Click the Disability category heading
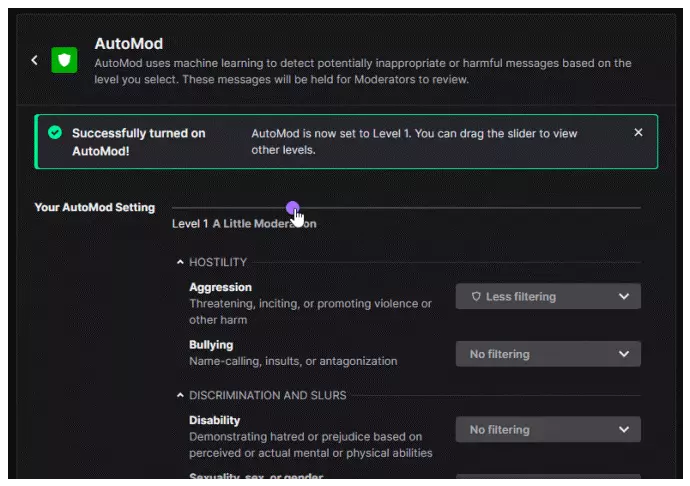The height and width of the screenshot is (486, 690). pos(215,420)
